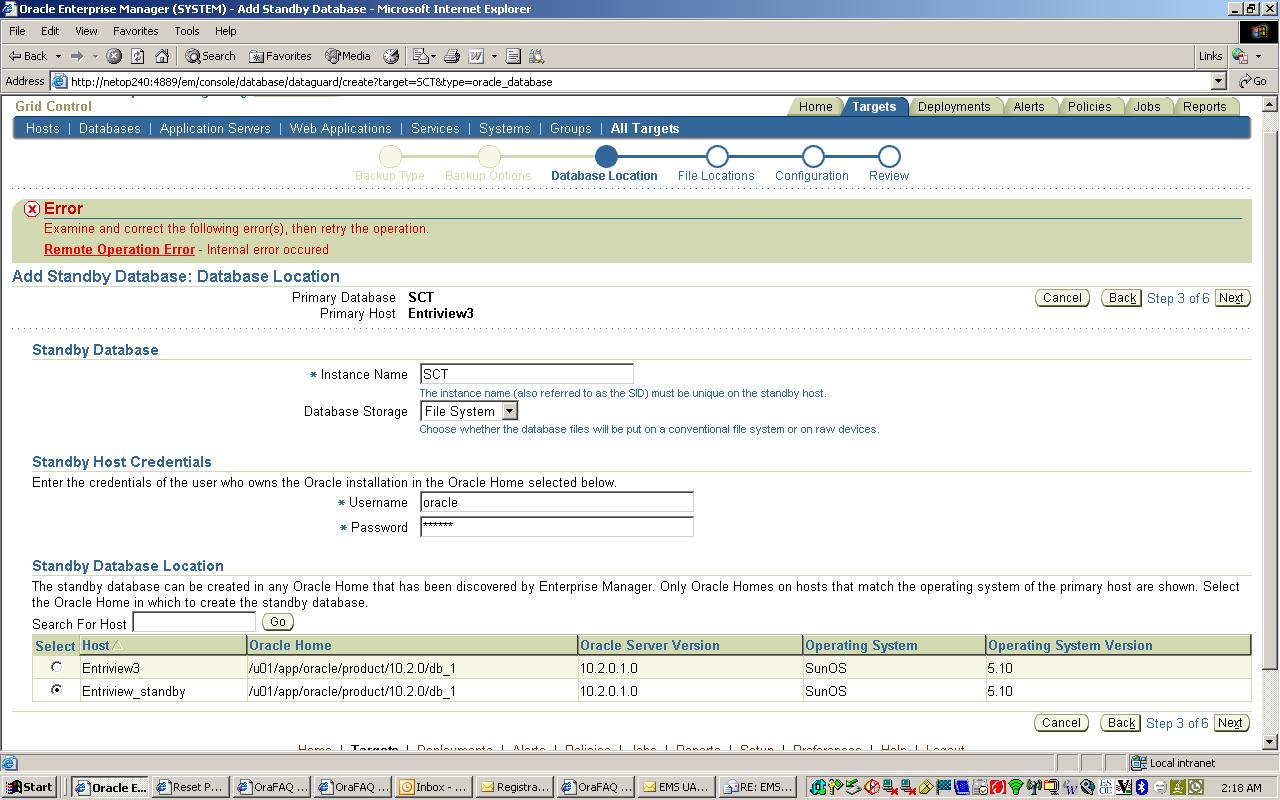Stop page loading with Stop icon
Image resolution: width=1280 pixels, height=800 pixels.
coord(114,56)
